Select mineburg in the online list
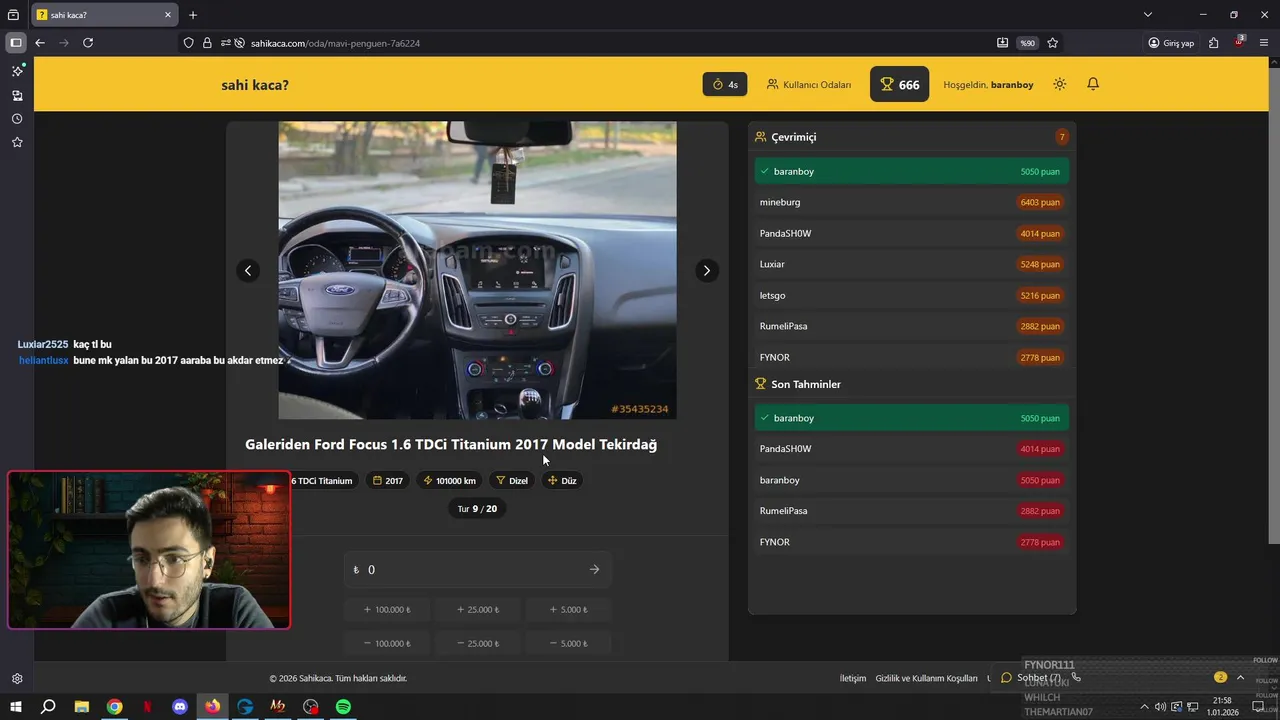Image resolution: width=1280 pixels, height=720 pixels. click(x=911, y=202)
